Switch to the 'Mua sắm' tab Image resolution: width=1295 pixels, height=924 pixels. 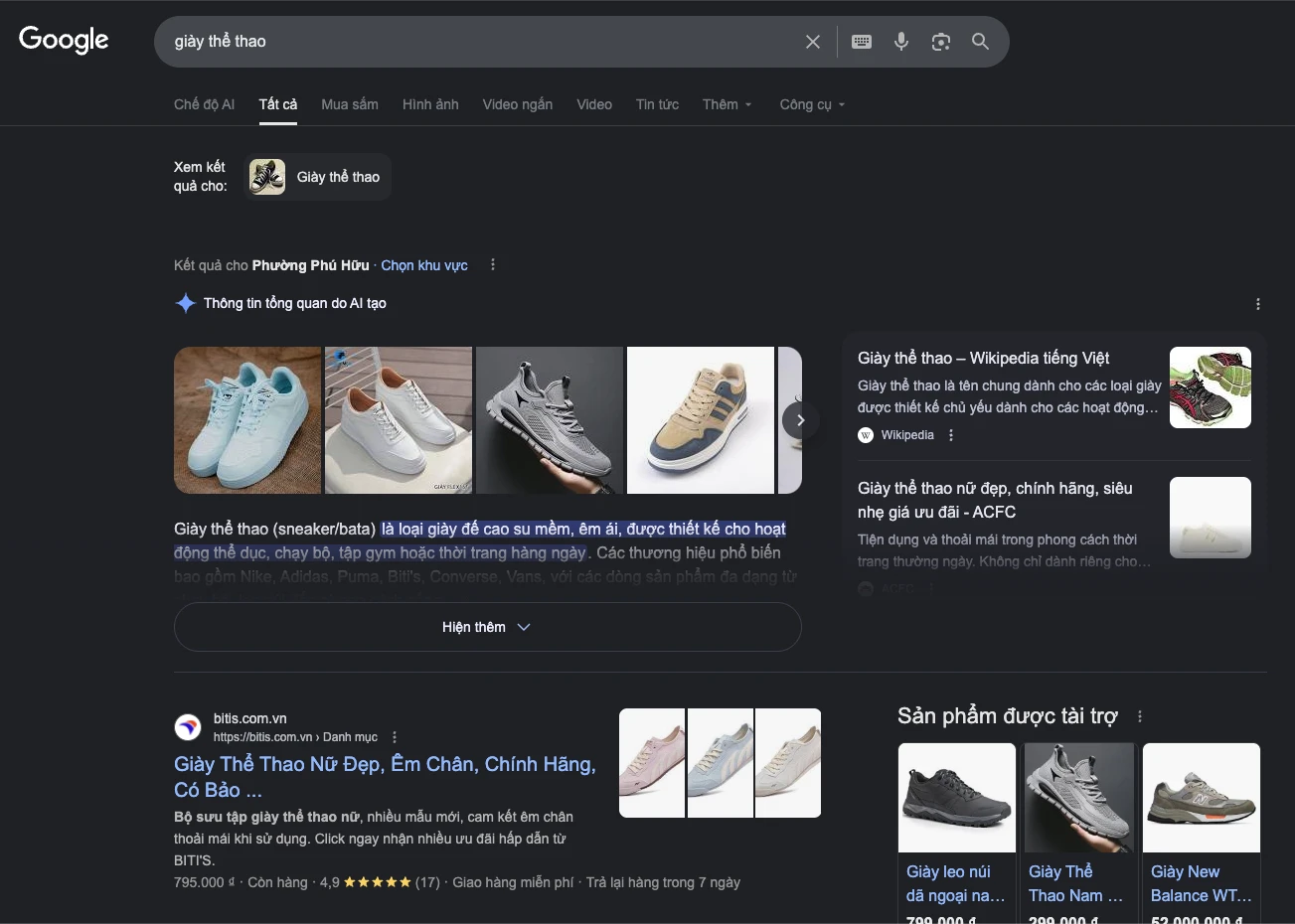pyautogui.click(x=349, y=103)
